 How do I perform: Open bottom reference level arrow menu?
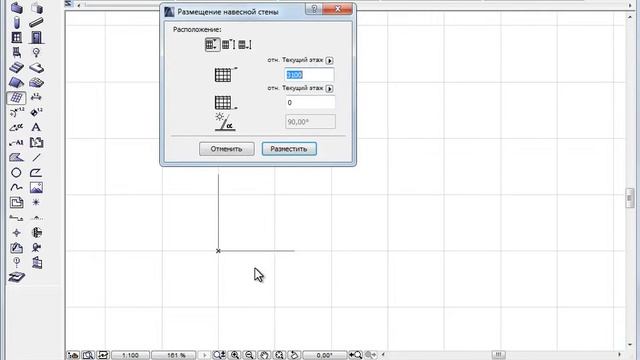pyautogui.click(x=329, y=89)
